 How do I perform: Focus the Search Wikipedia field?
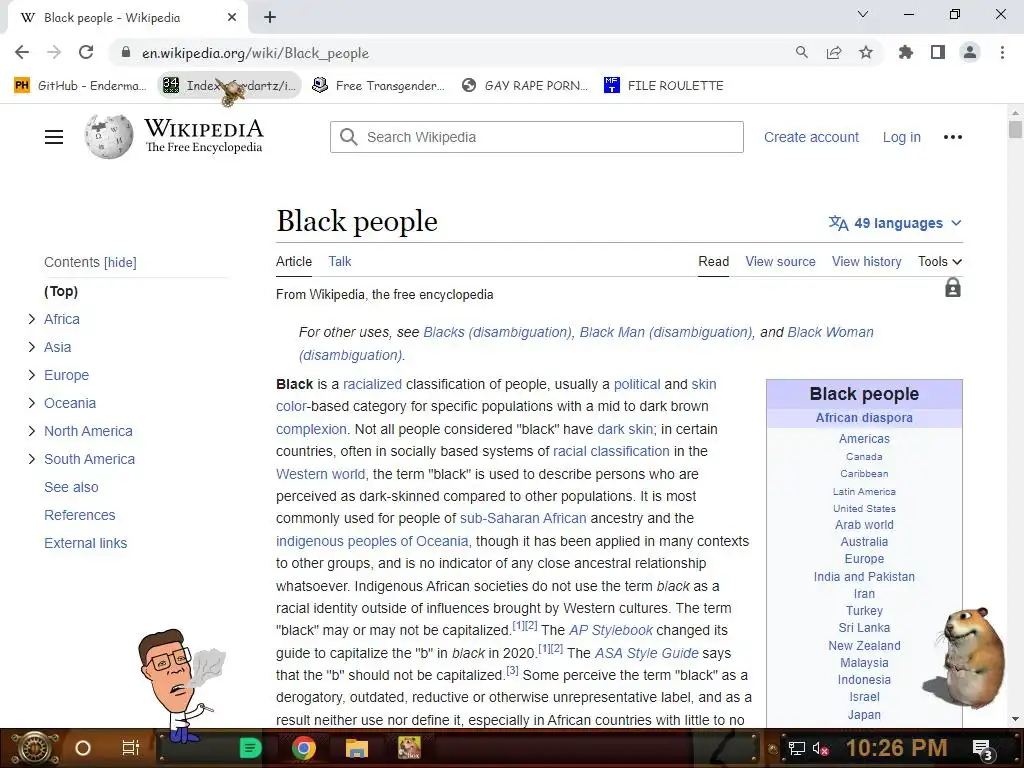537,137
